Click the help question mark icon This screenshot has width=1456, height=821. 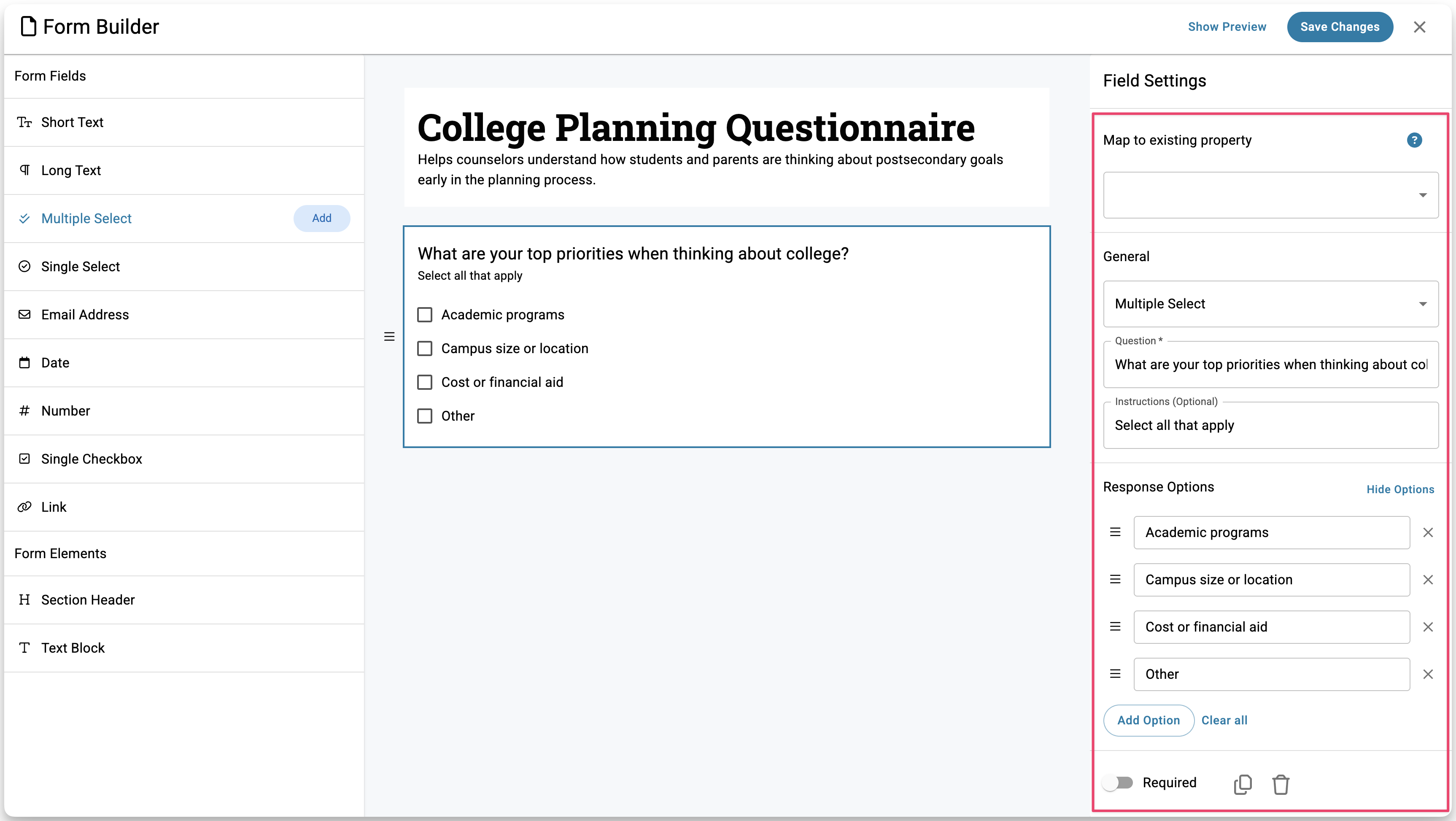pos(1414,140)
